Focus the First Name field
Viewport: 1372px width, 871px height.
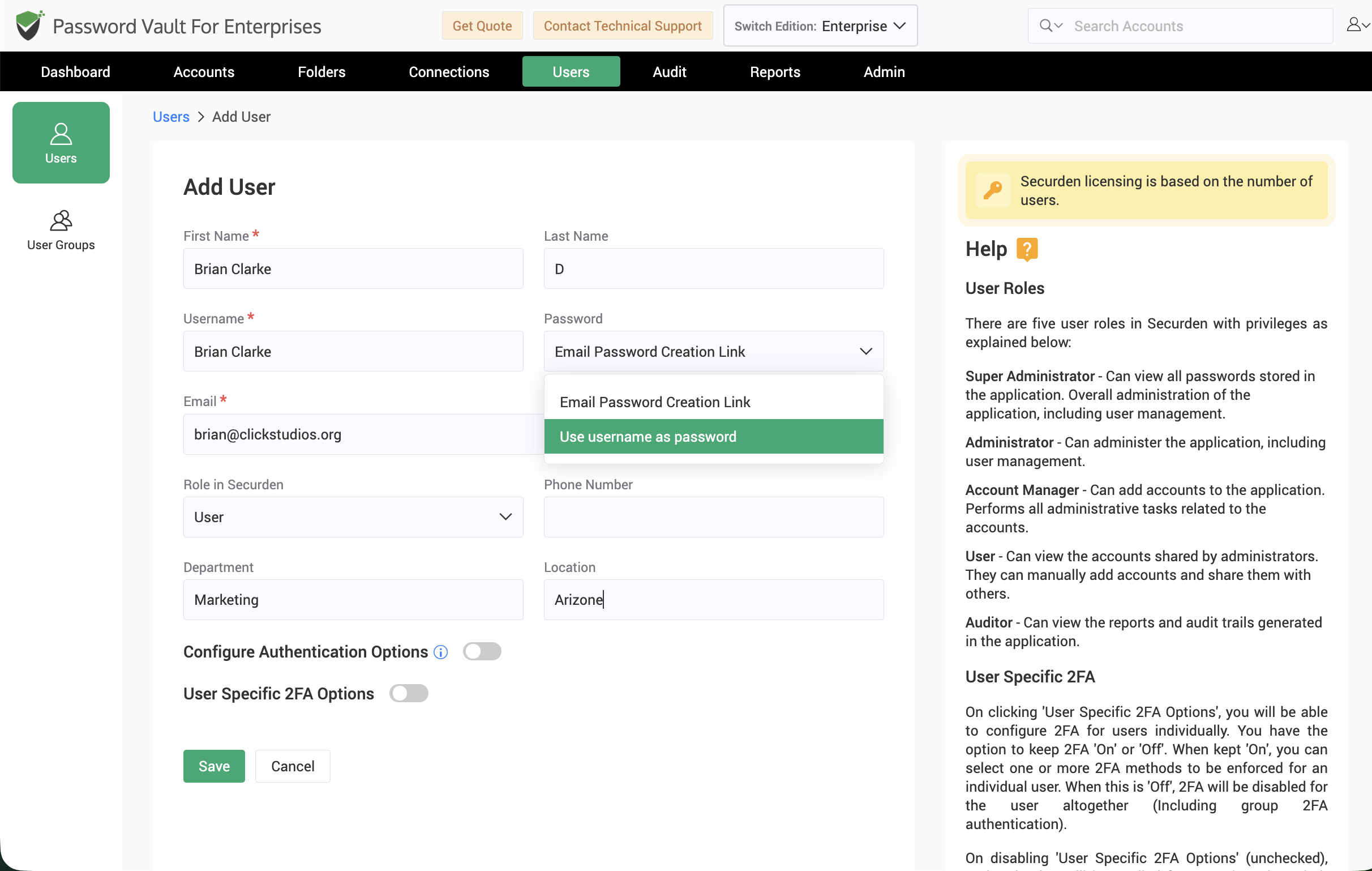pos(353,268)
